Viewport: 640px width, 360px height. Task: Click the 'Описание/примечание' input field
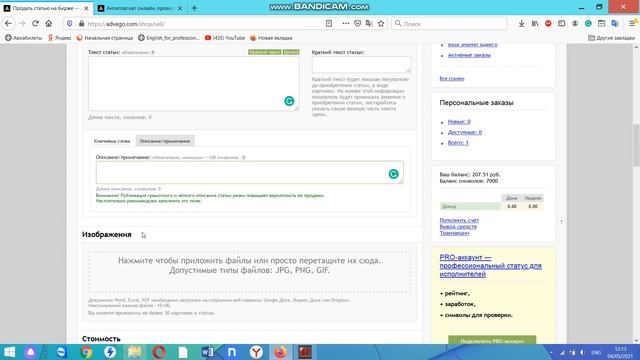tap(249, 172)
